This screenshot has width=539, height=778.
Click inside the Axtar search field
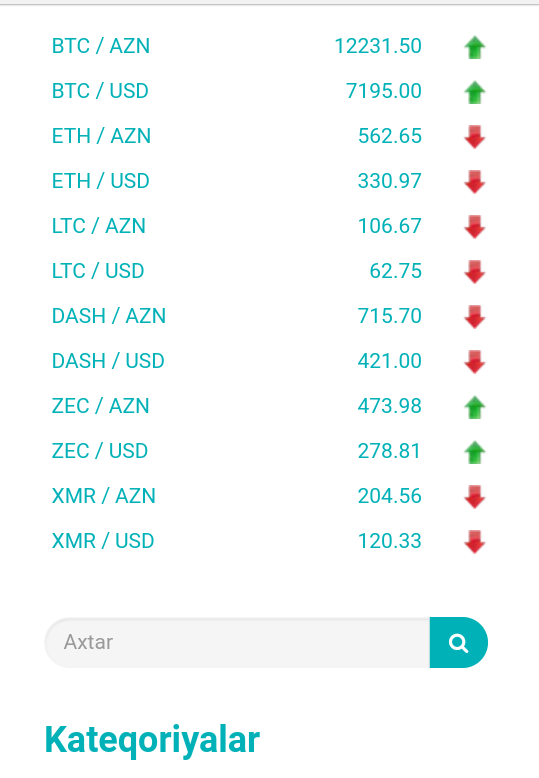[x=237, y=643]
